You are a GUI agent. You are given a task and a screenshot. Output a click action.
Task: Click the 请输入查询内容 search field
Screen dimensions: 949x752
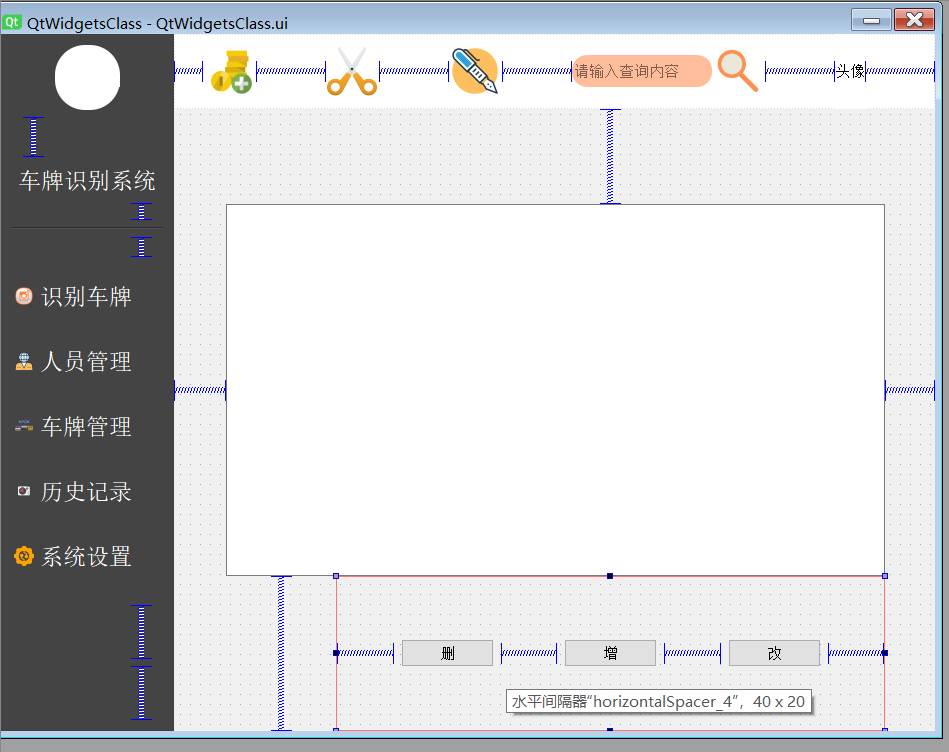(641, 71)
